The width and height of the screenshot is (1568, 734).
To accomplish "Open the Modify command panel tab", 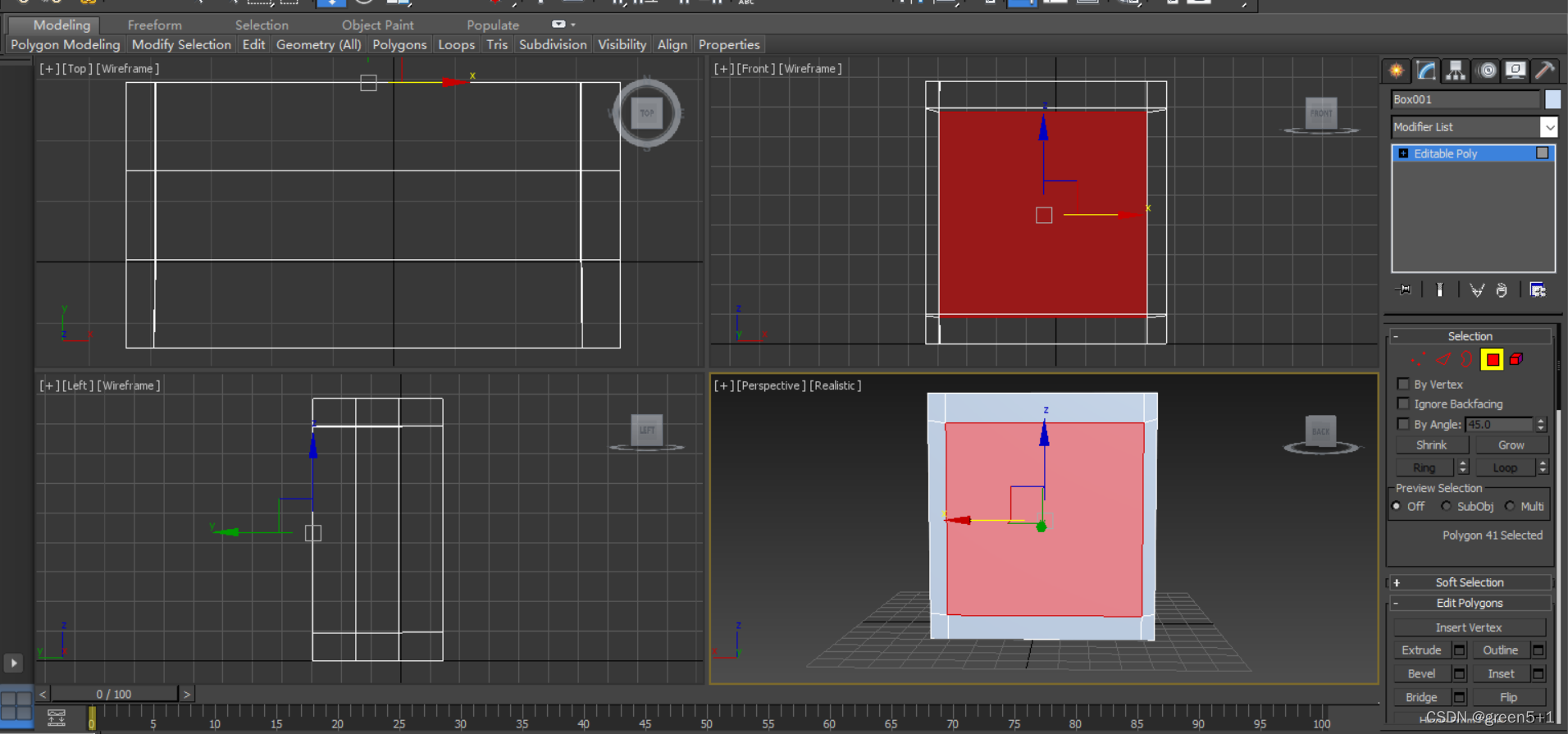I will (1426, 71).
